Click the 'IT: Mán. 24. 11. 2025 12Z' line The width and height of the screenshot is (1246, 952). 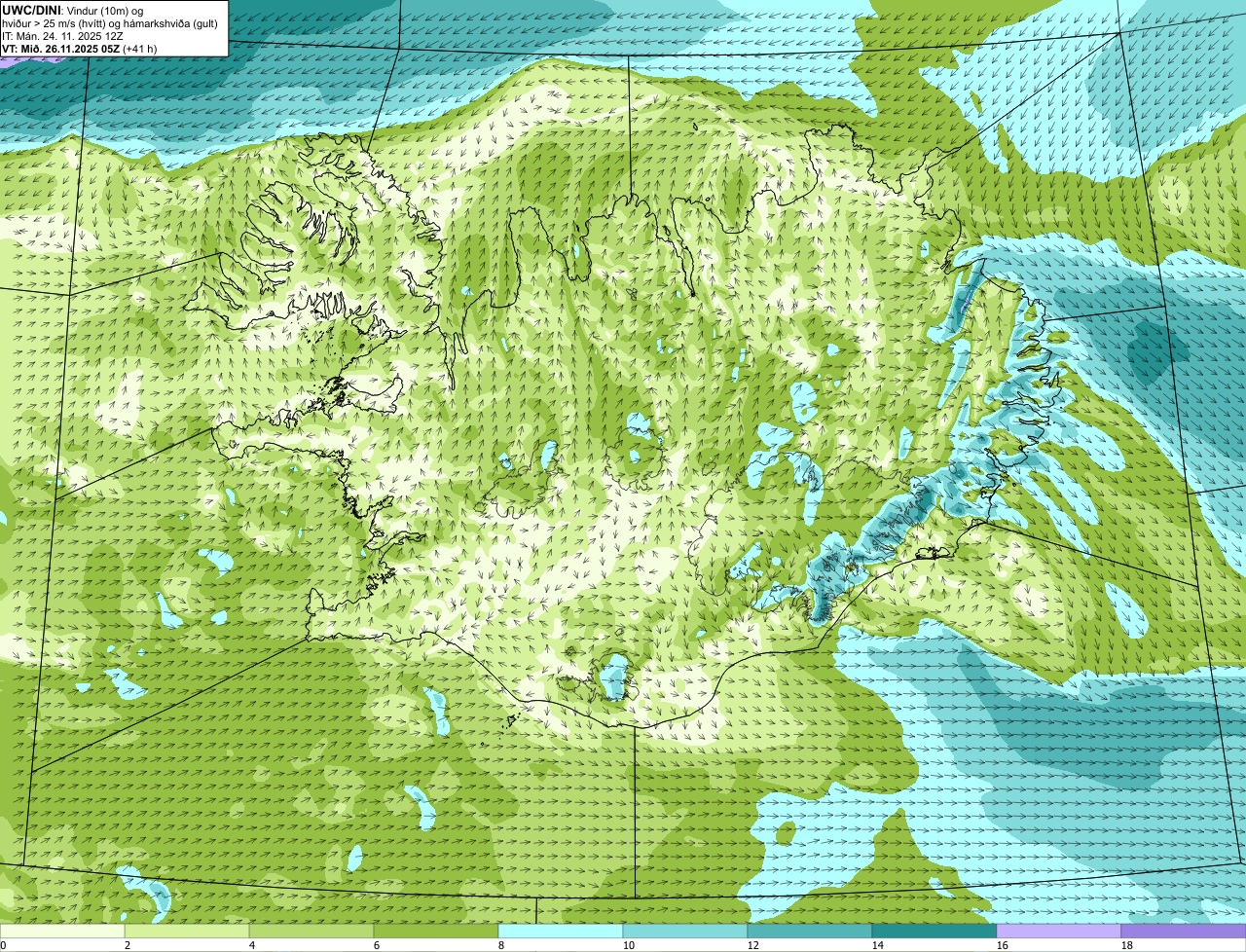point(63,36)
